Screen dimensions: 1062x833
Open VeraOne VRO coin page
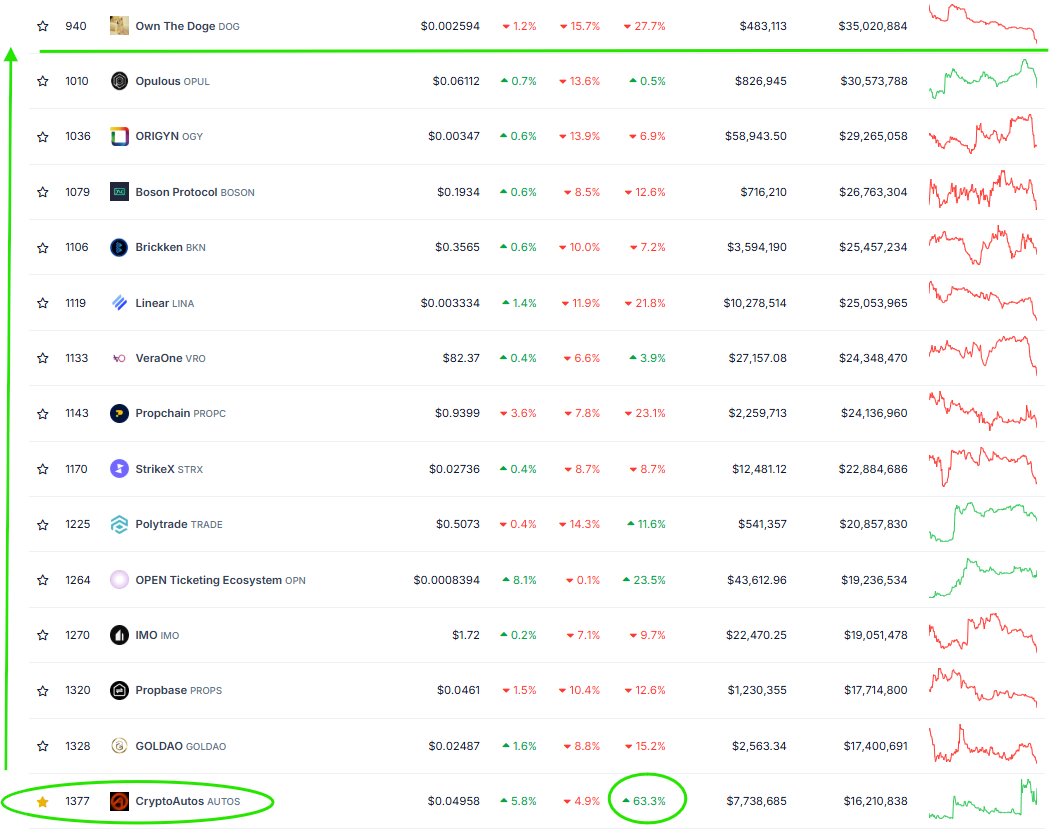pos(171,358)
